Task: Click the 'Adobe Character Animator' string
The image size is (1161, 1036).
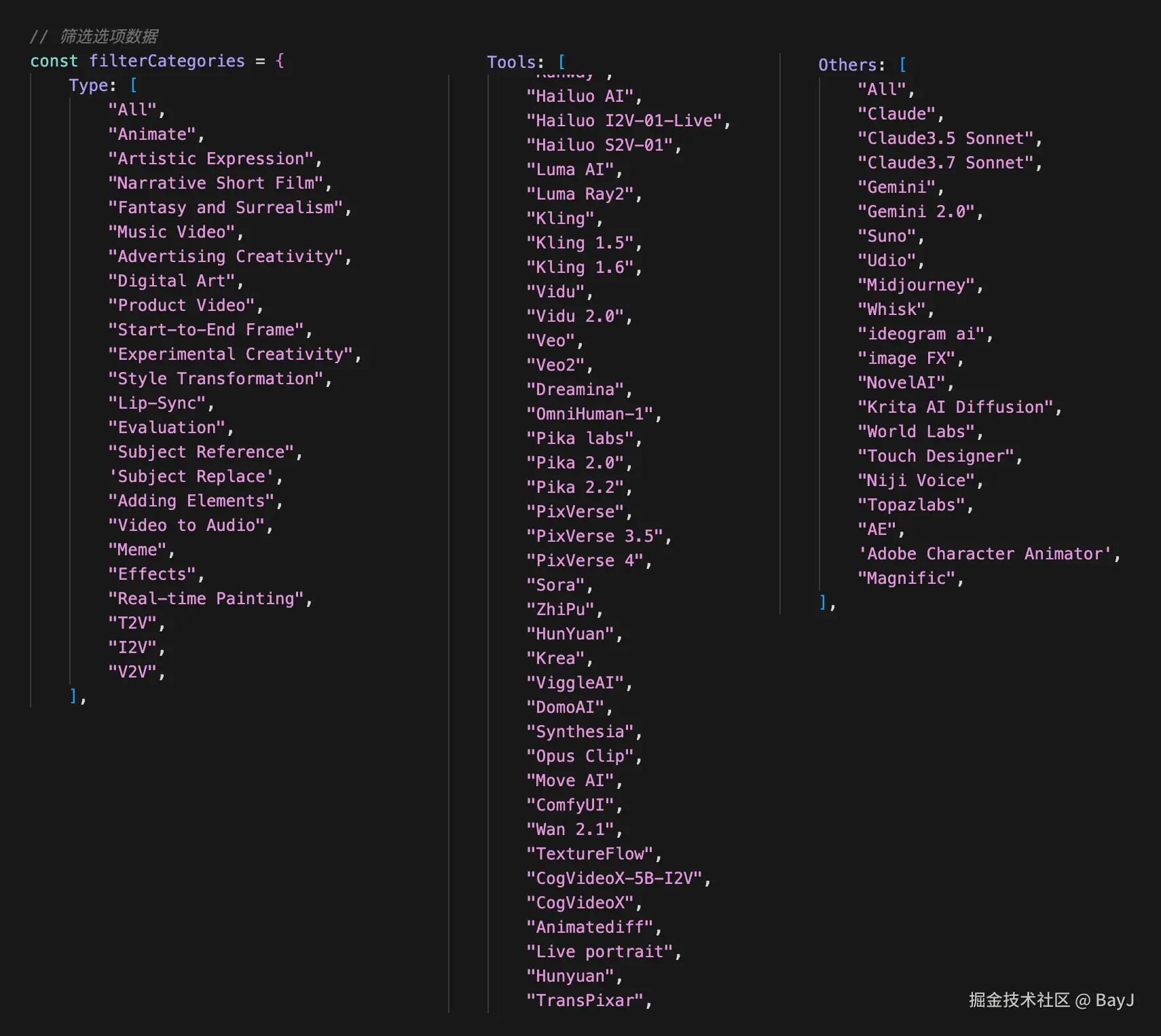Action: [x=984, y=554]
